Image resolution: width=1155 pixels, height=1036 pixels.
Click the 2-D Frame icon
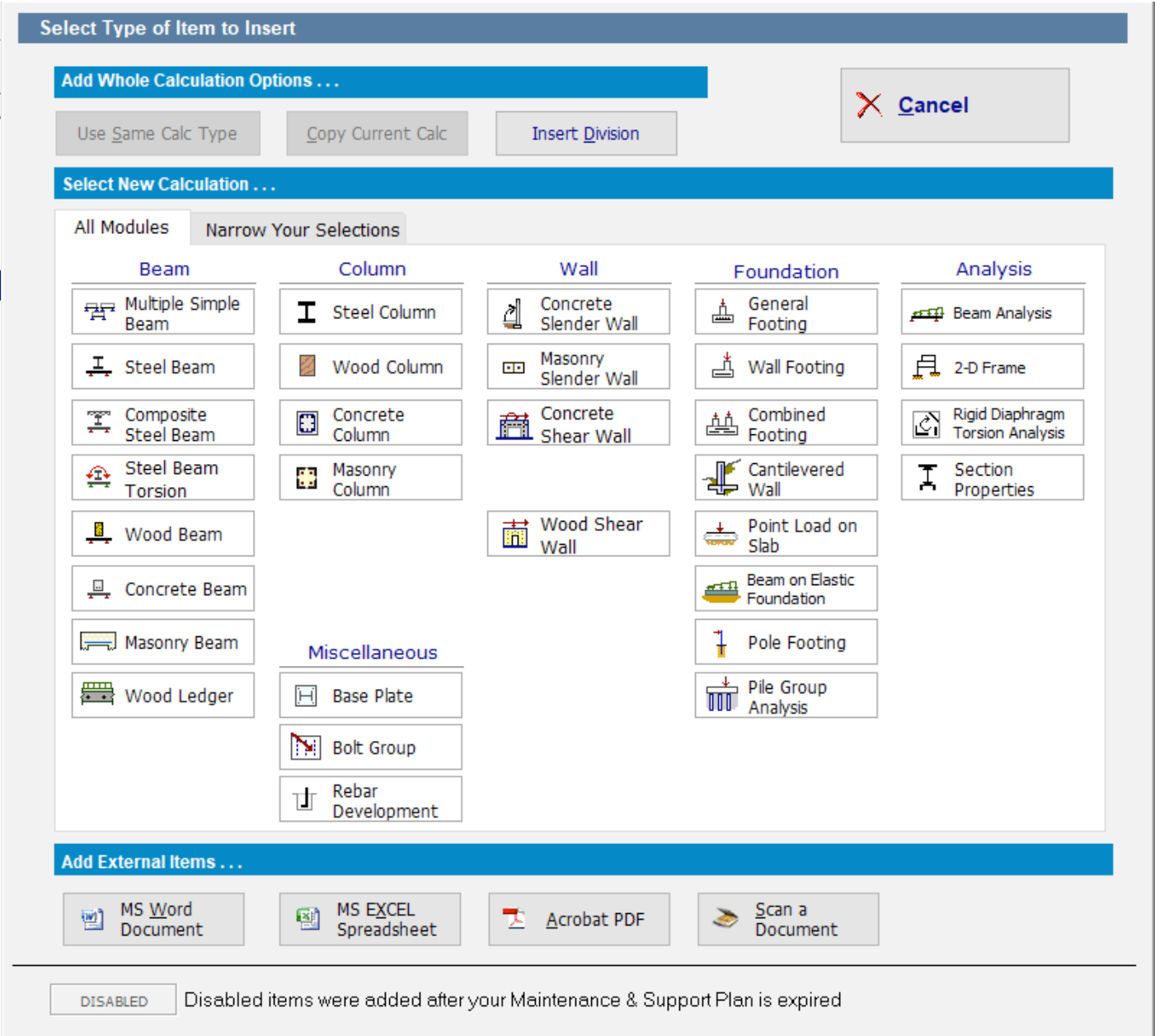click(x=927, y=367)
